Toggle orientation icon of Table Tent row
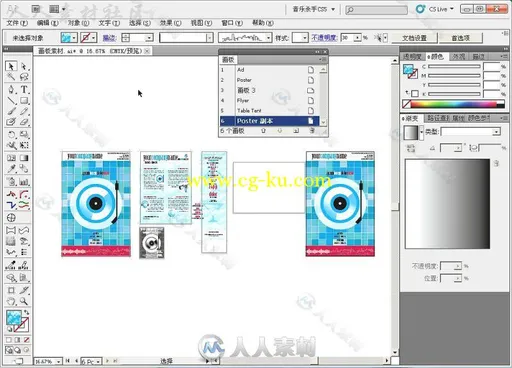The width and height of the screenshot is (512, 368). (311, 110)
